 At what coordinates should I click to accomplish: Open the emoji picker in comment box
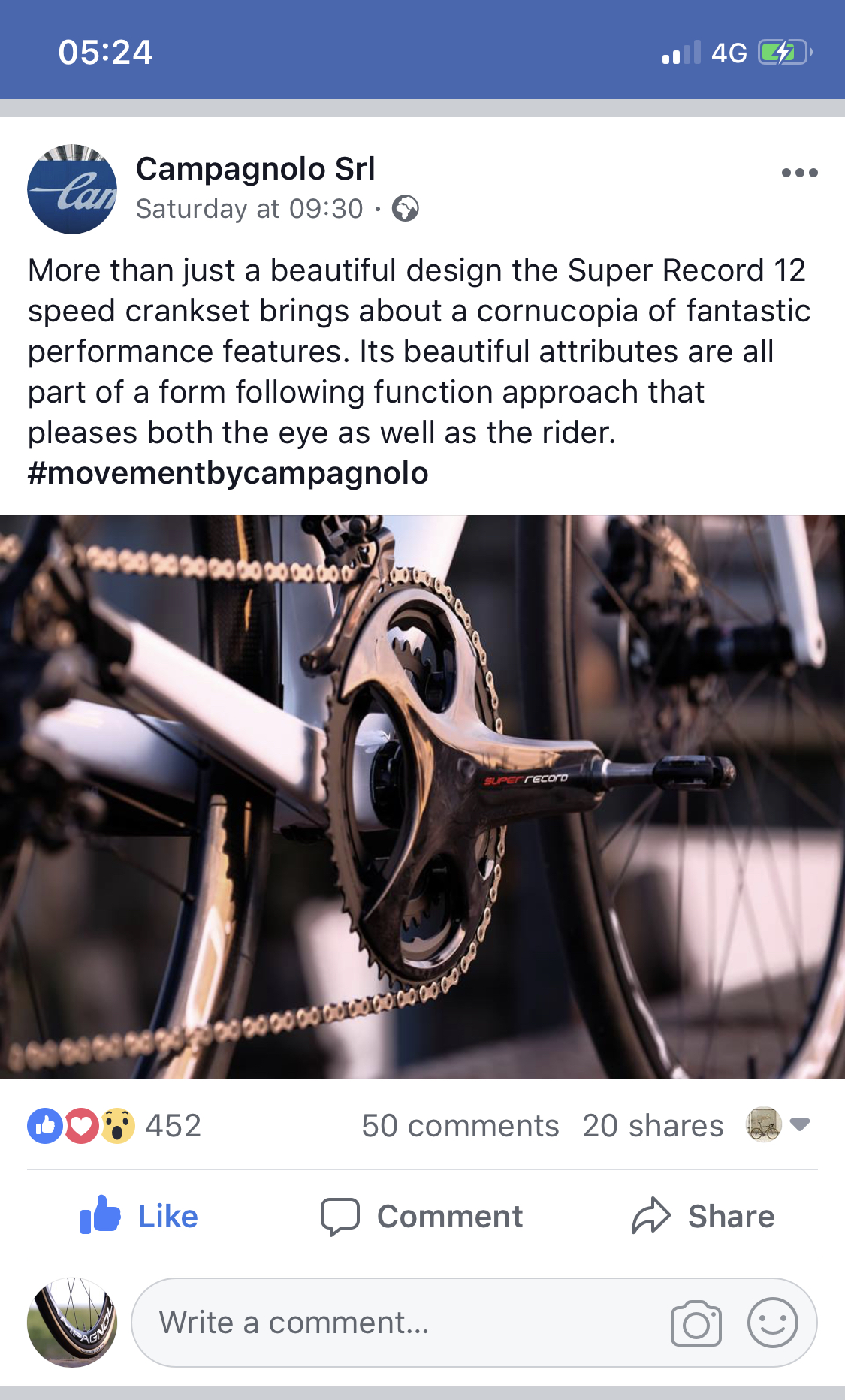point(772,1323)
